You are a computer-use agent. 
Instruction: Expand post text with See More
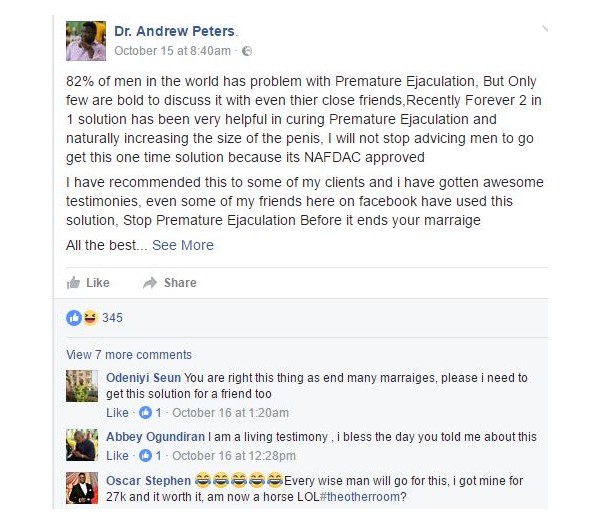[x=183, y=245]
